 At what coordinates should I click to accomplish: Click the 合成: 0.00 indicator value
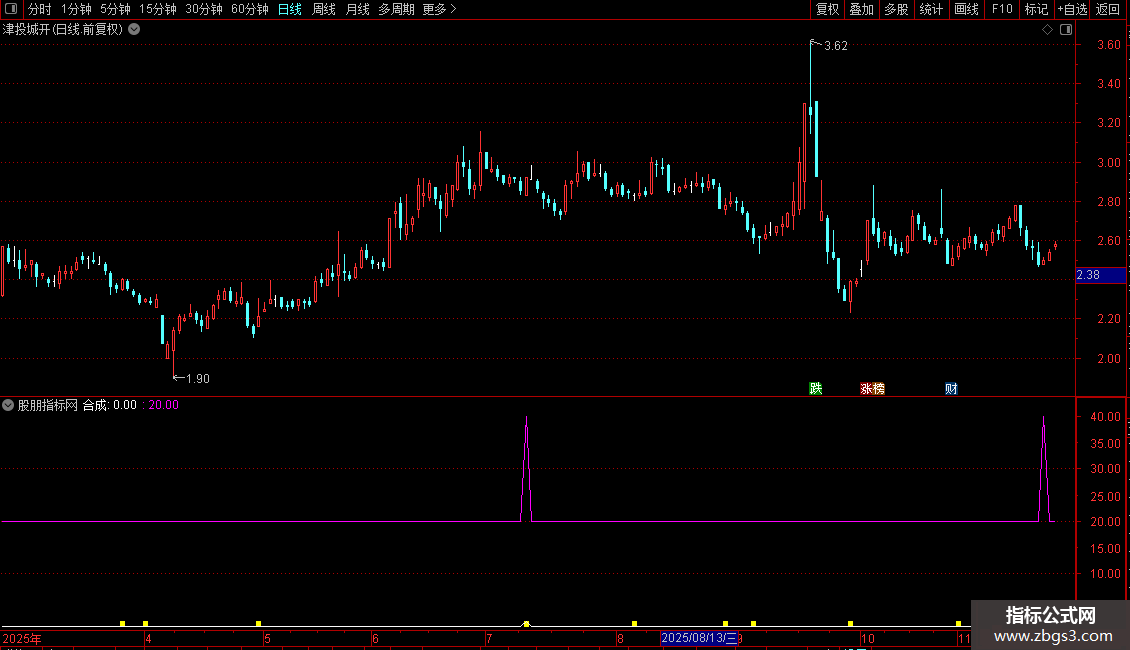pyautogui.click(x=110, y=405)
